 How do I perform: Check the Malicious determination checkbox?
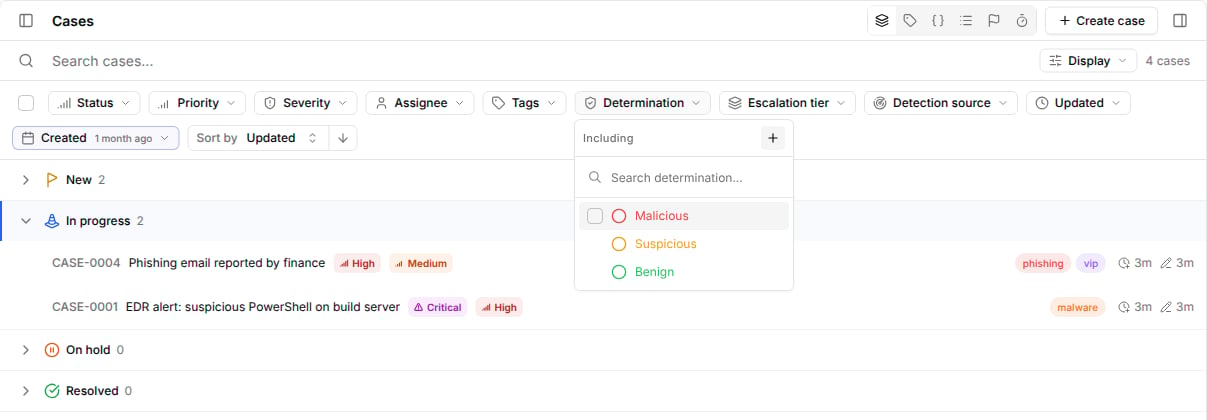click(595, 216)
